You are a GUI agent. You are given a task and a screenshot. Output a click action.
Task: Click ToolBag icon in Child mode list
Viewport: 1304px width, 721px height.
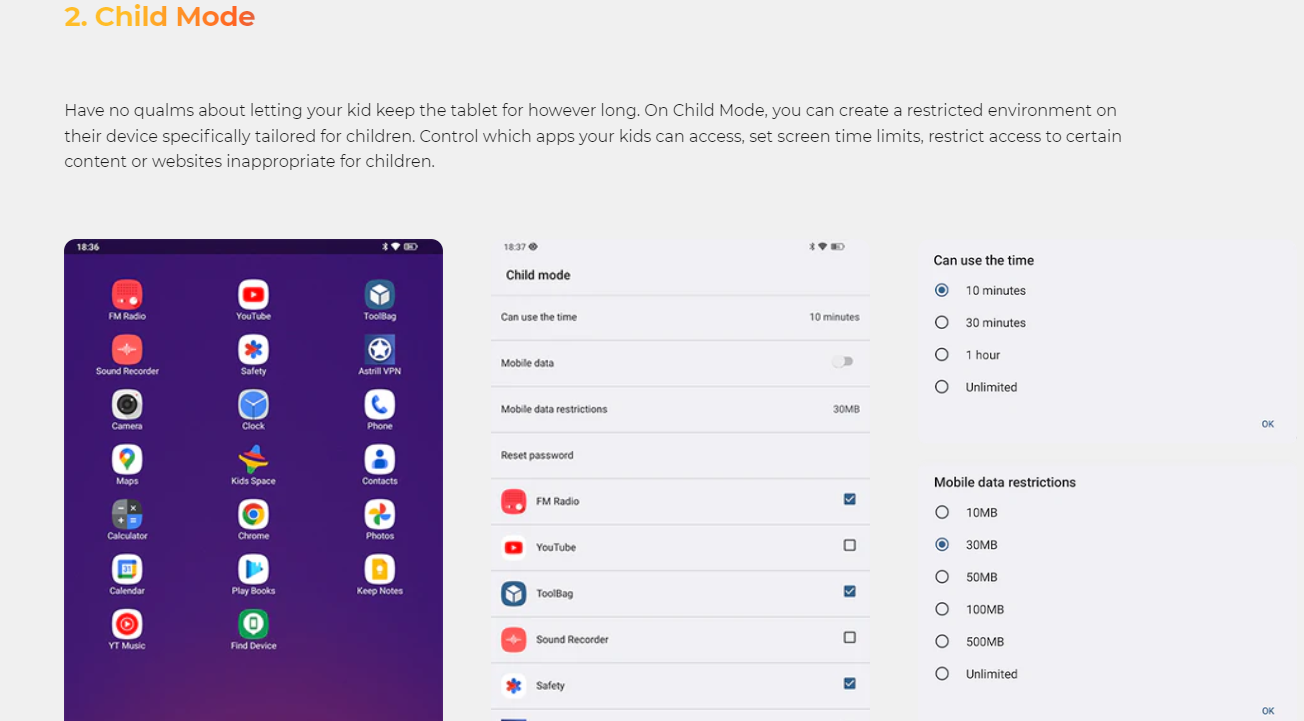(x=514, y=594)
